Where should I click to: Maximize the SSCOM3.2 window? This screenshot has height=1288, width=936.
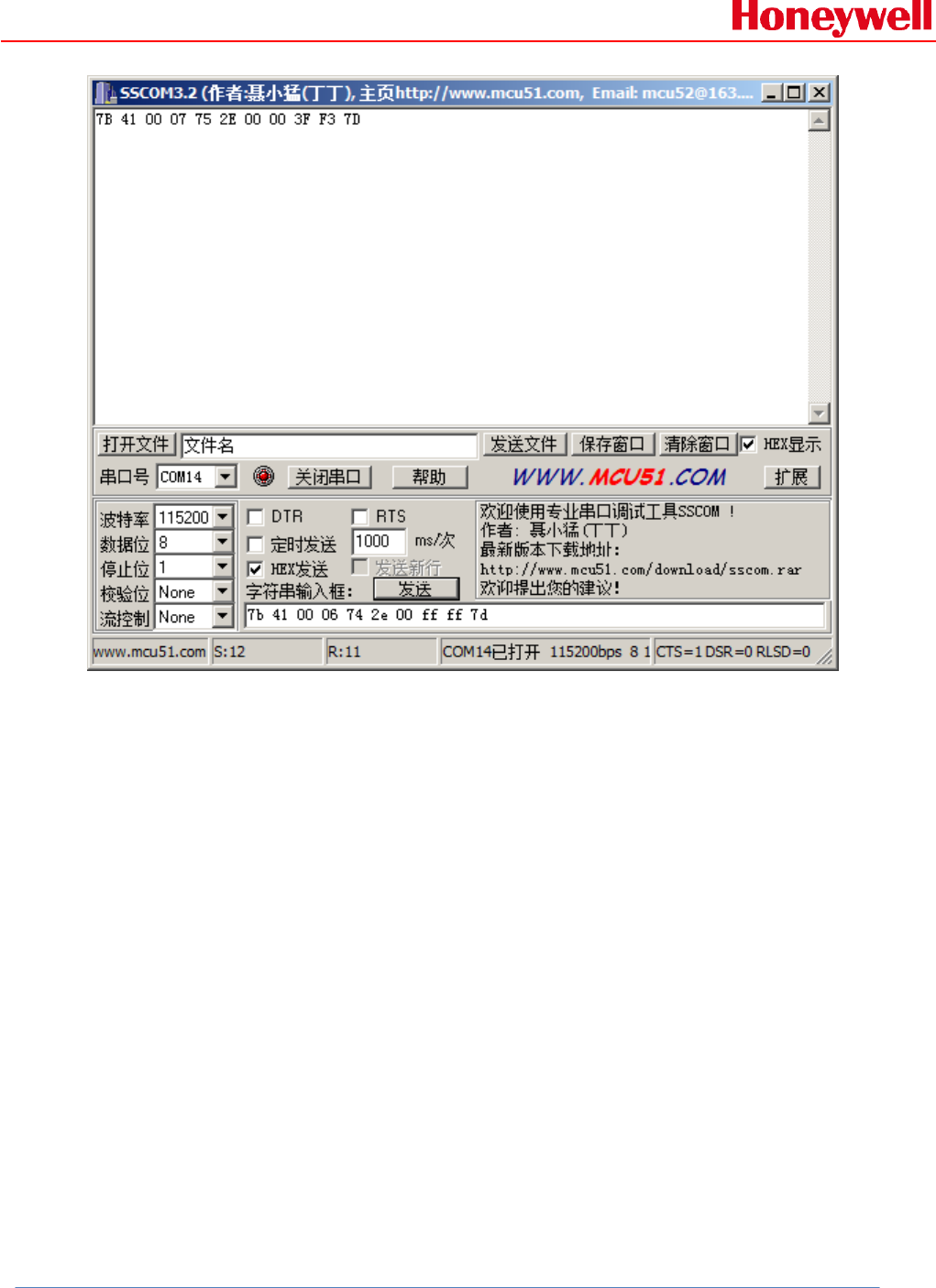[x=795, y=93]
